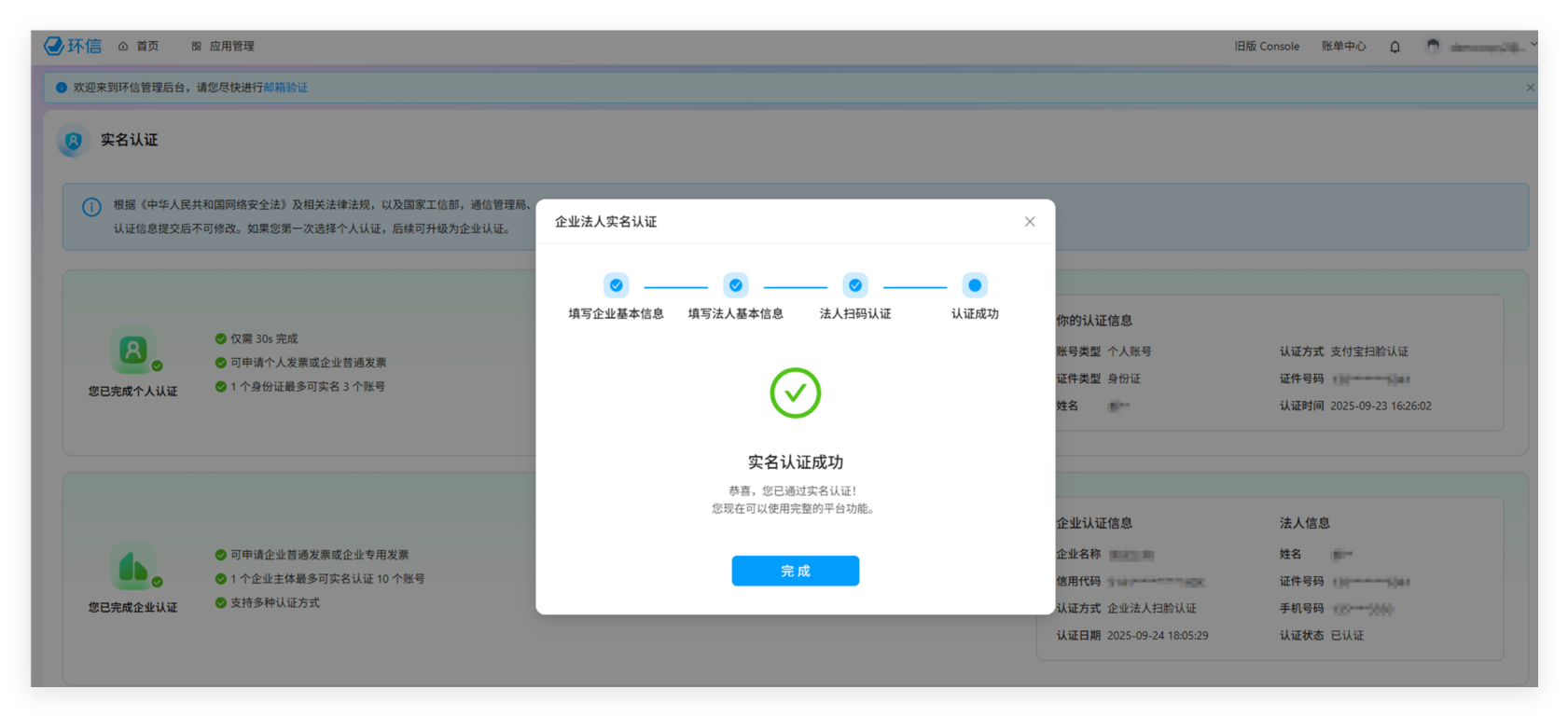Close the 企业法人实名认证 dialog

[x=1030, y=222]
